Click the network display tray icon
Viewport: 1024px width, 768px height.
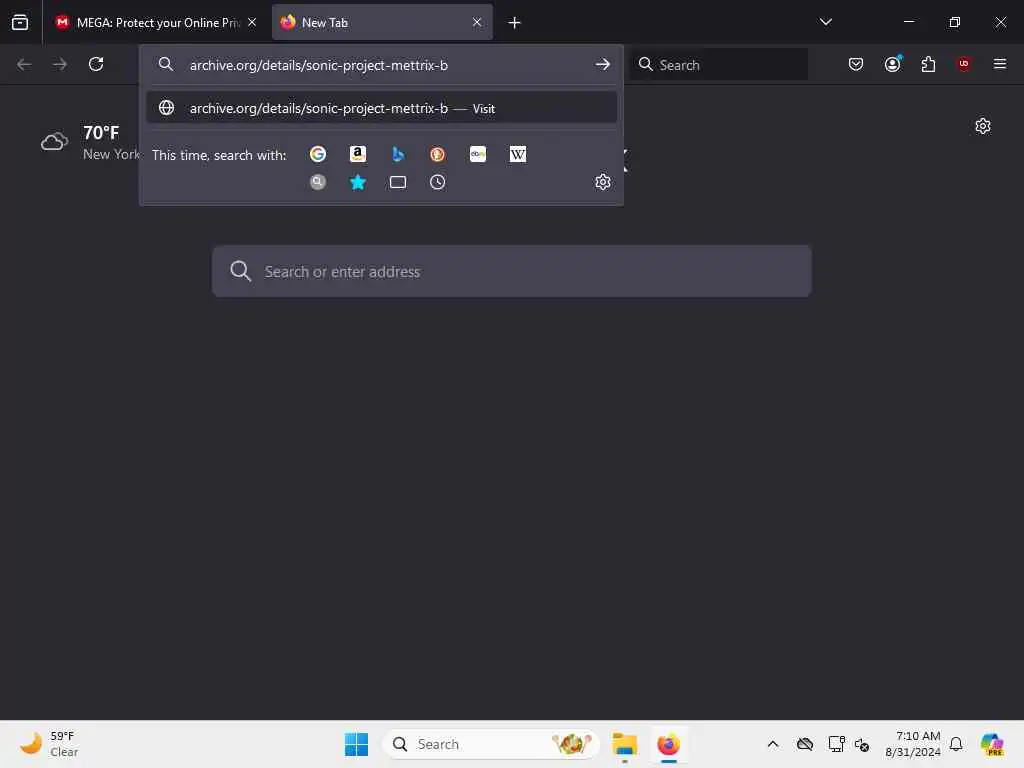[x=837, y=744]
